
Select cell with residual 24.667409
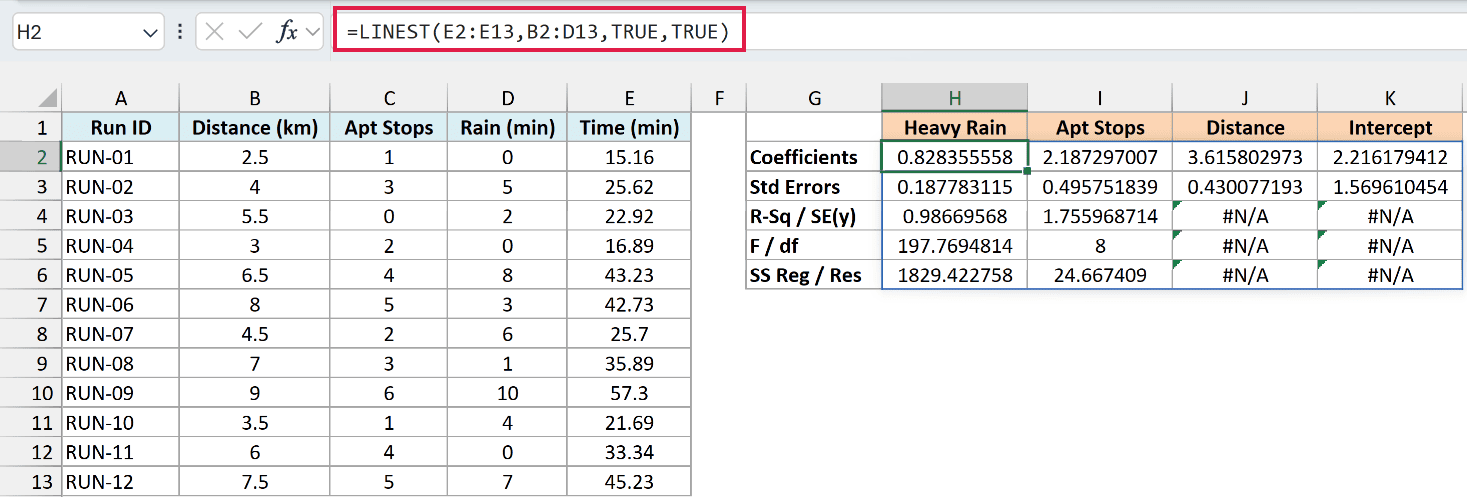coord(1100,275)
